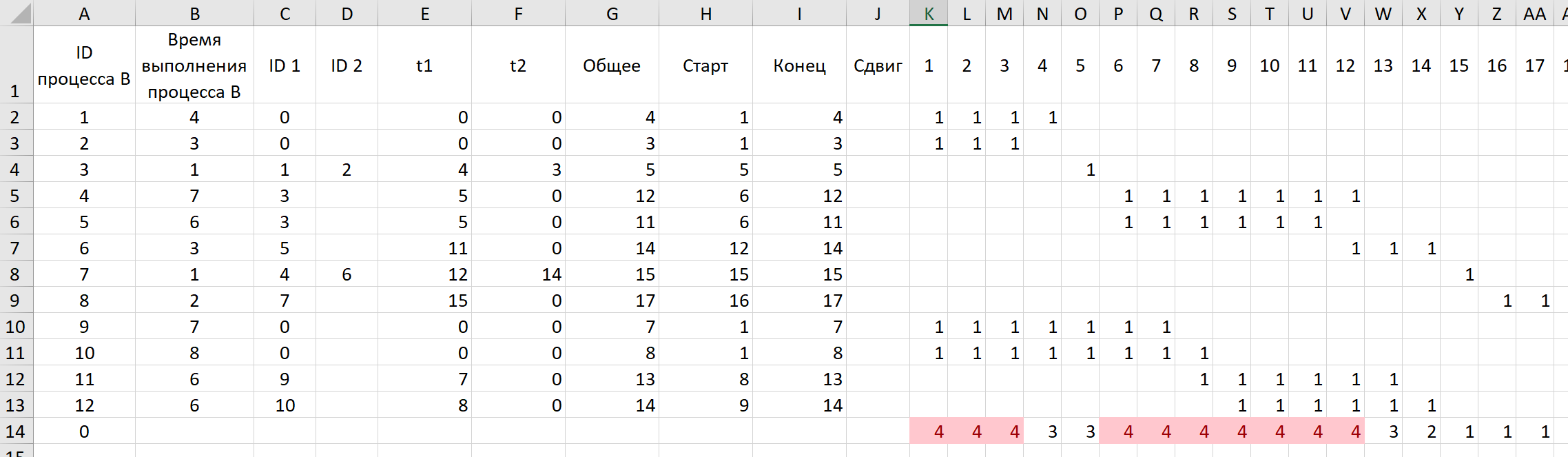Select the 't1' header cell

[x=424, y=65]
